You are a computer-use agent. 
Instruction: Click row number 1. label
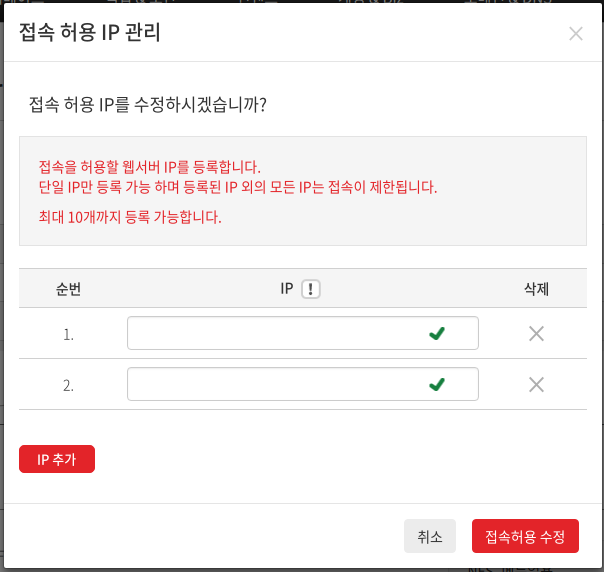click(68, 334)
